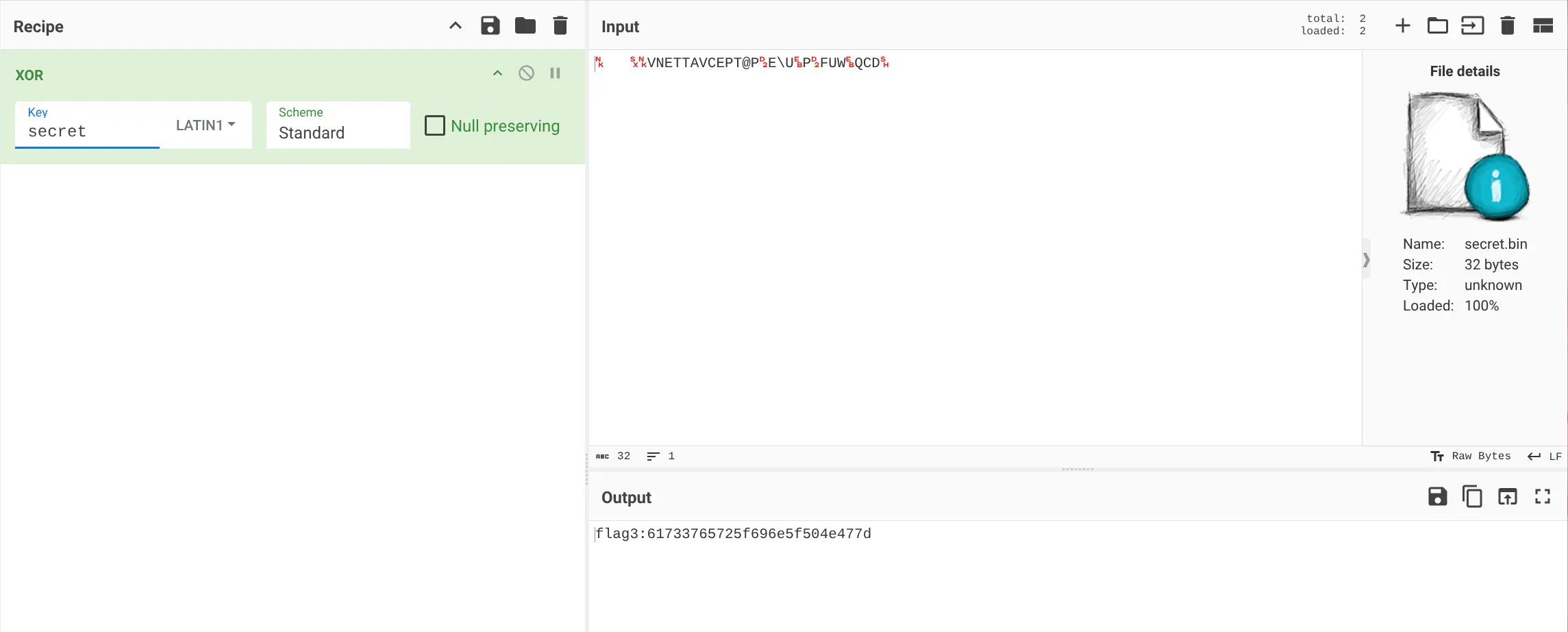Open the LATIN1 key encoding dropdown
Image resolution: width=1568 pixels, height=632 pixels.
[x=206, y=125]
